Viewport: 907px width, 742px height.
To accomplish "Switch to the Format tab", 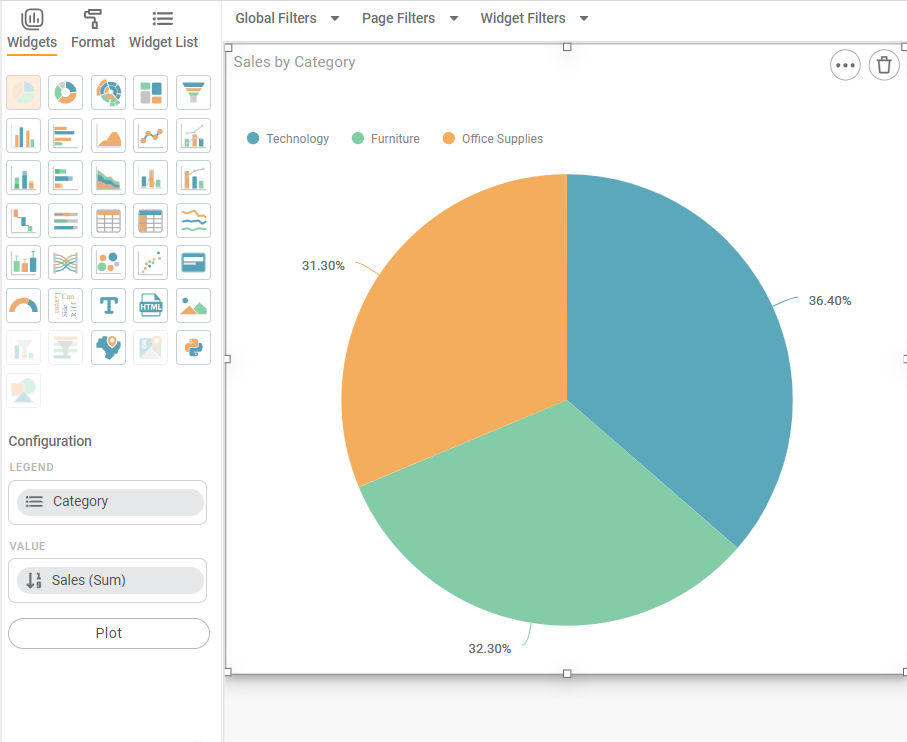I will coord(93,29).
